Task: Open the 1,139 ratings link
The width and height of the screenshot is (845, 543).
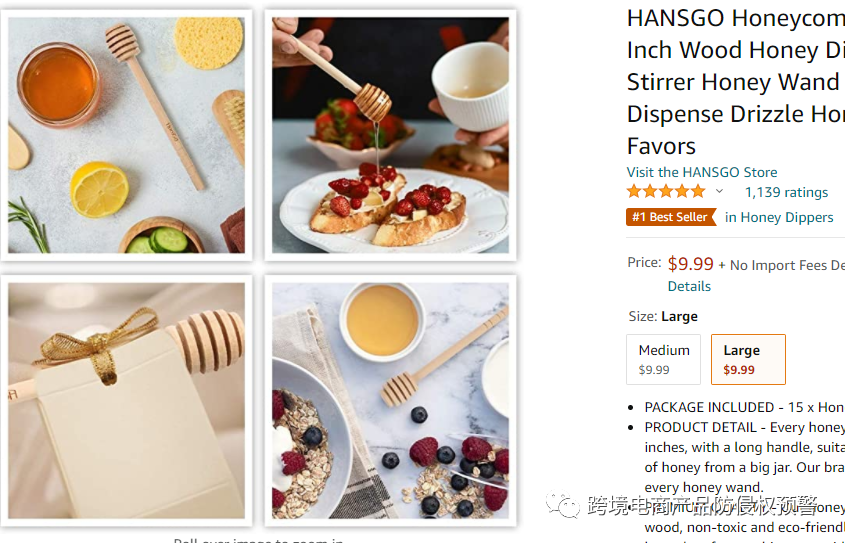Action: click(x=786, y=192)
